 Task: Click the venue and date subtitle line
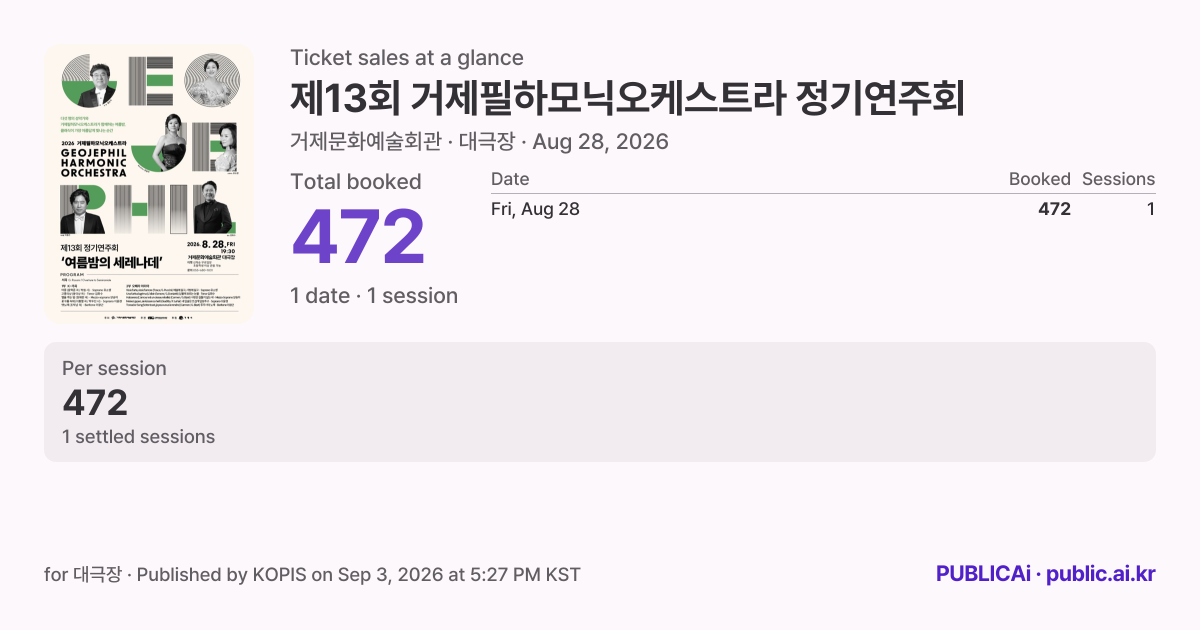click(479, 141)
